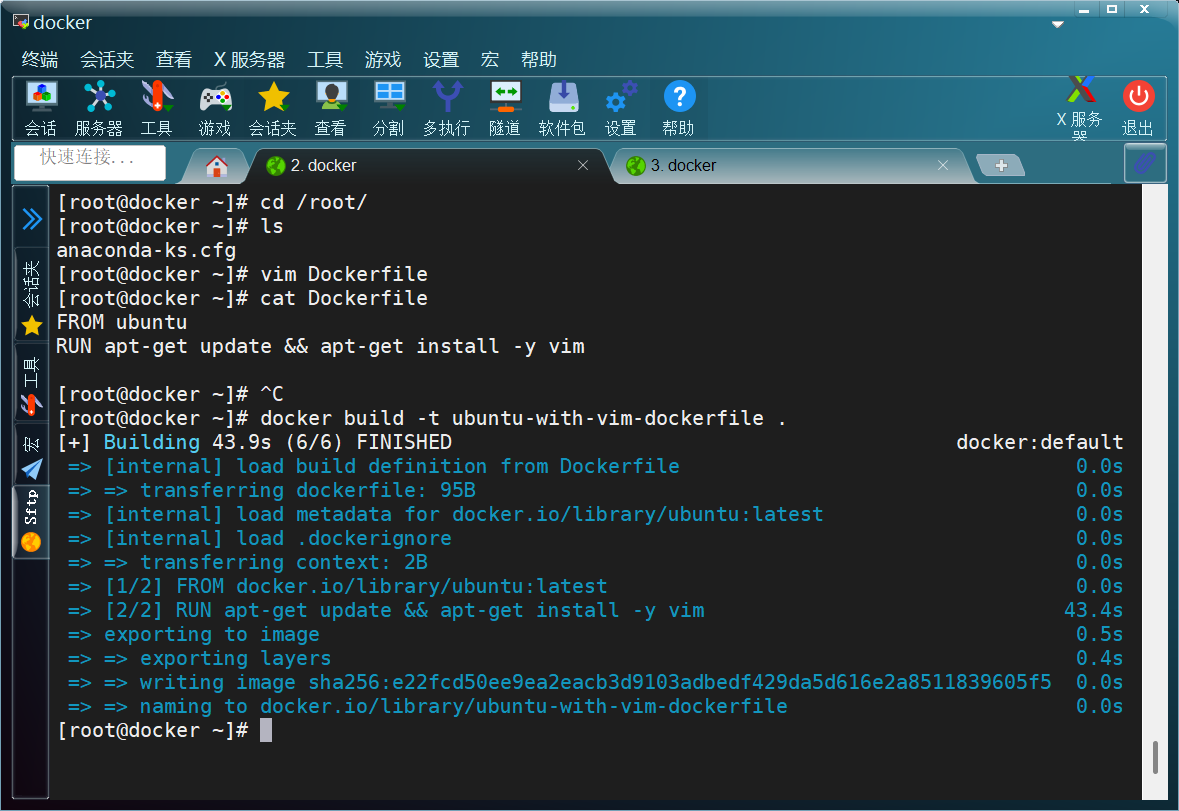Click the '43.4s' build time value

1093,610
